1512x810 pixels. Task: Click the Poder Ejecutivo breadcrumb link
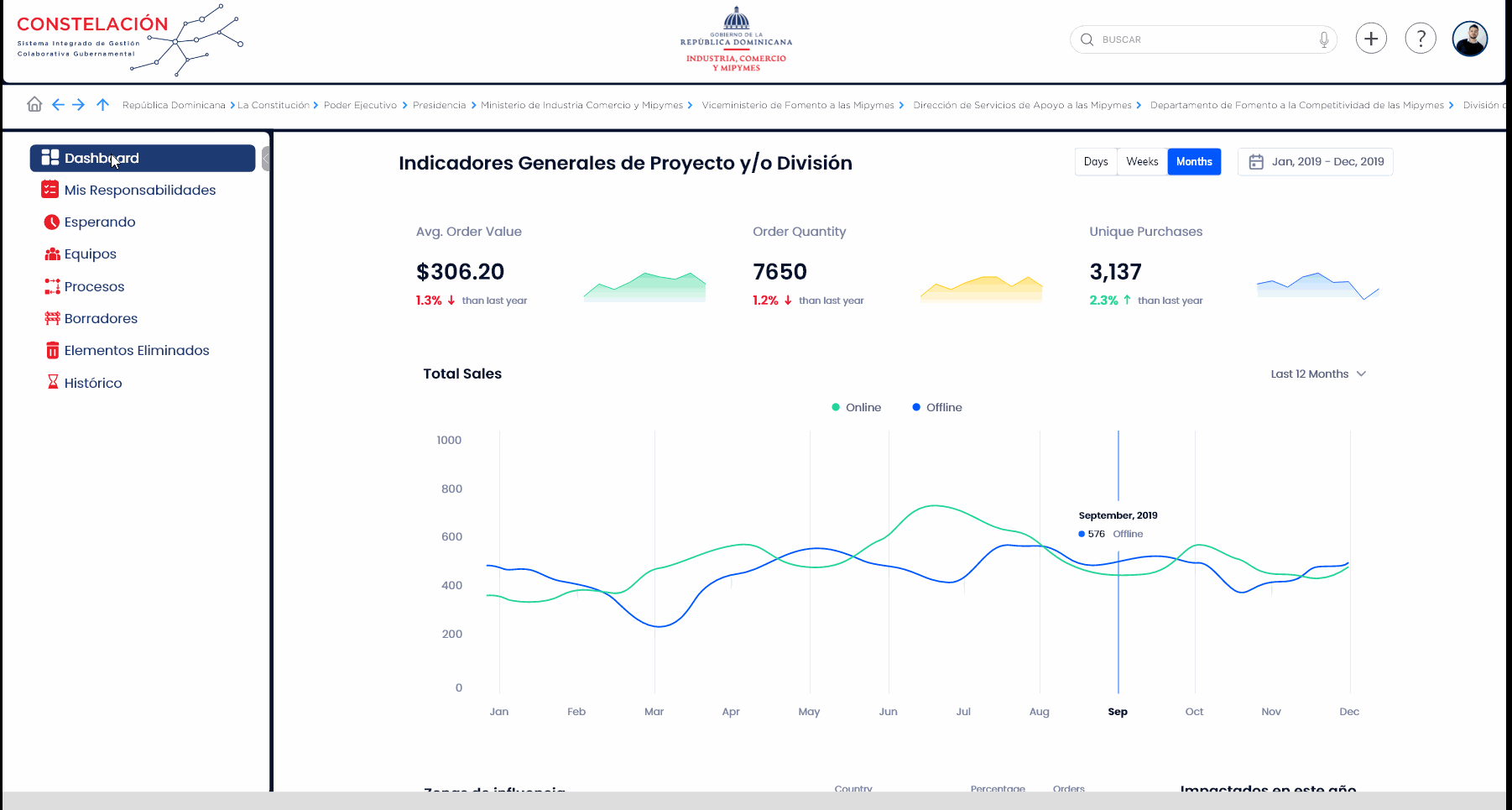click(x=360, y=106)
